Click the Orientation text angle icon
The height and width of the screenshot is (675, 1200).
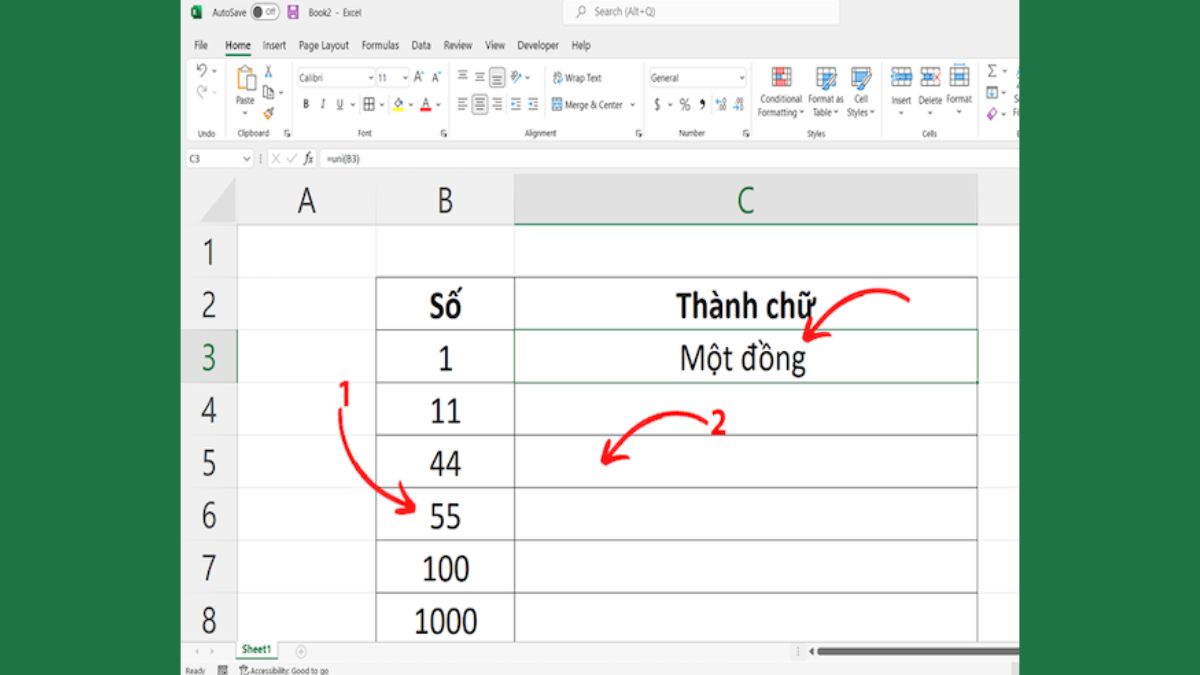click(x=517, y=77)
